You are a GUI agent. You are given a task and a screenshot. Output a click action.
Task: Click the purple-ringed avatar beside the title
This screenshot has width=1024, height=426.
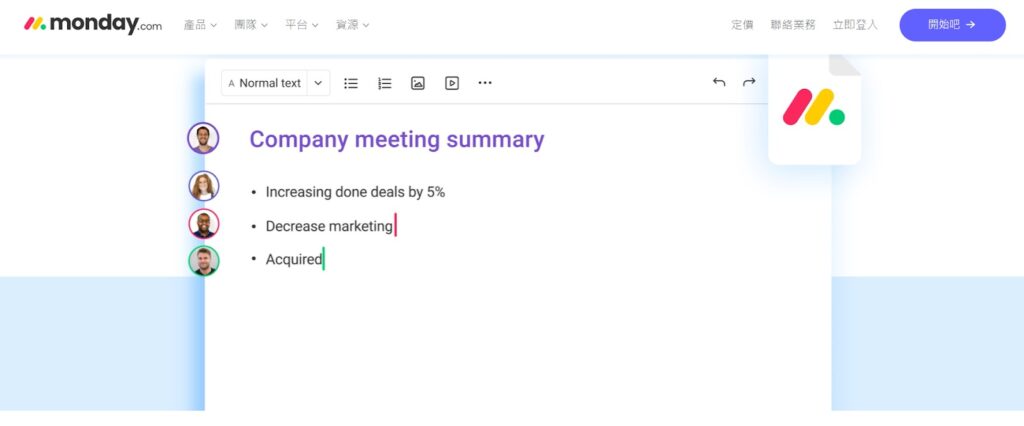(x=203, y=138)
